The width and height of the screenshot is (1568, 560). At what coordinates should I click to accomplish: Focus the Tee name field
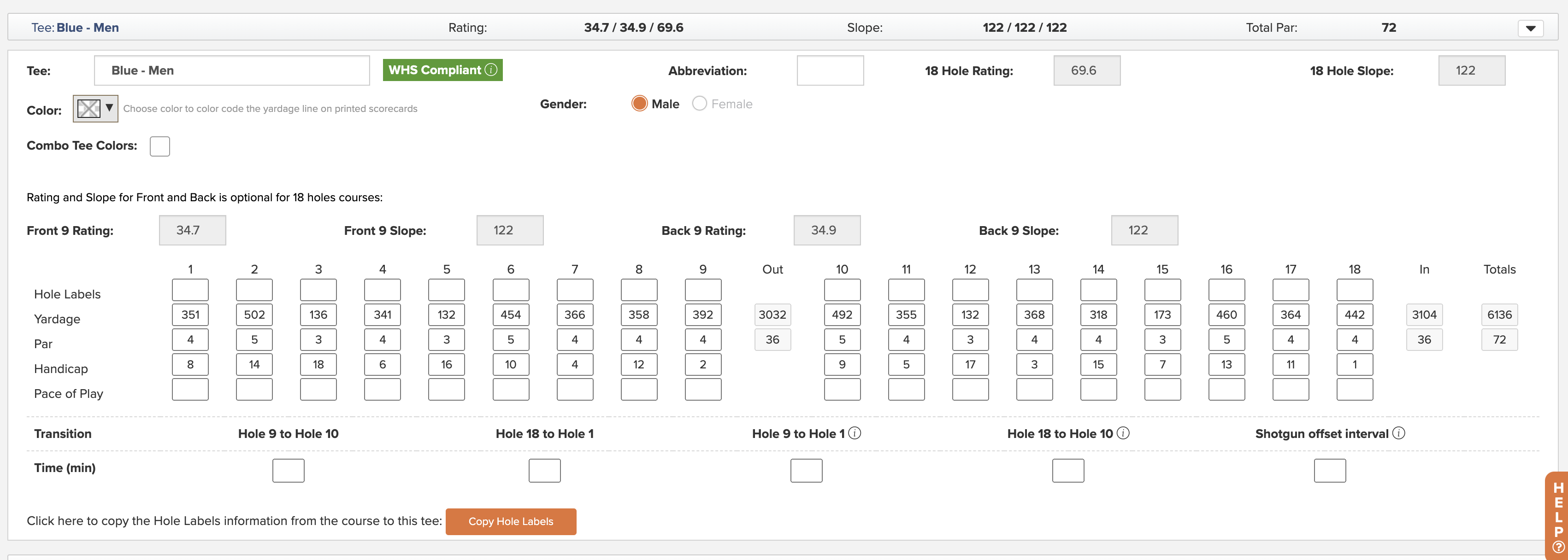coord(232,70)
